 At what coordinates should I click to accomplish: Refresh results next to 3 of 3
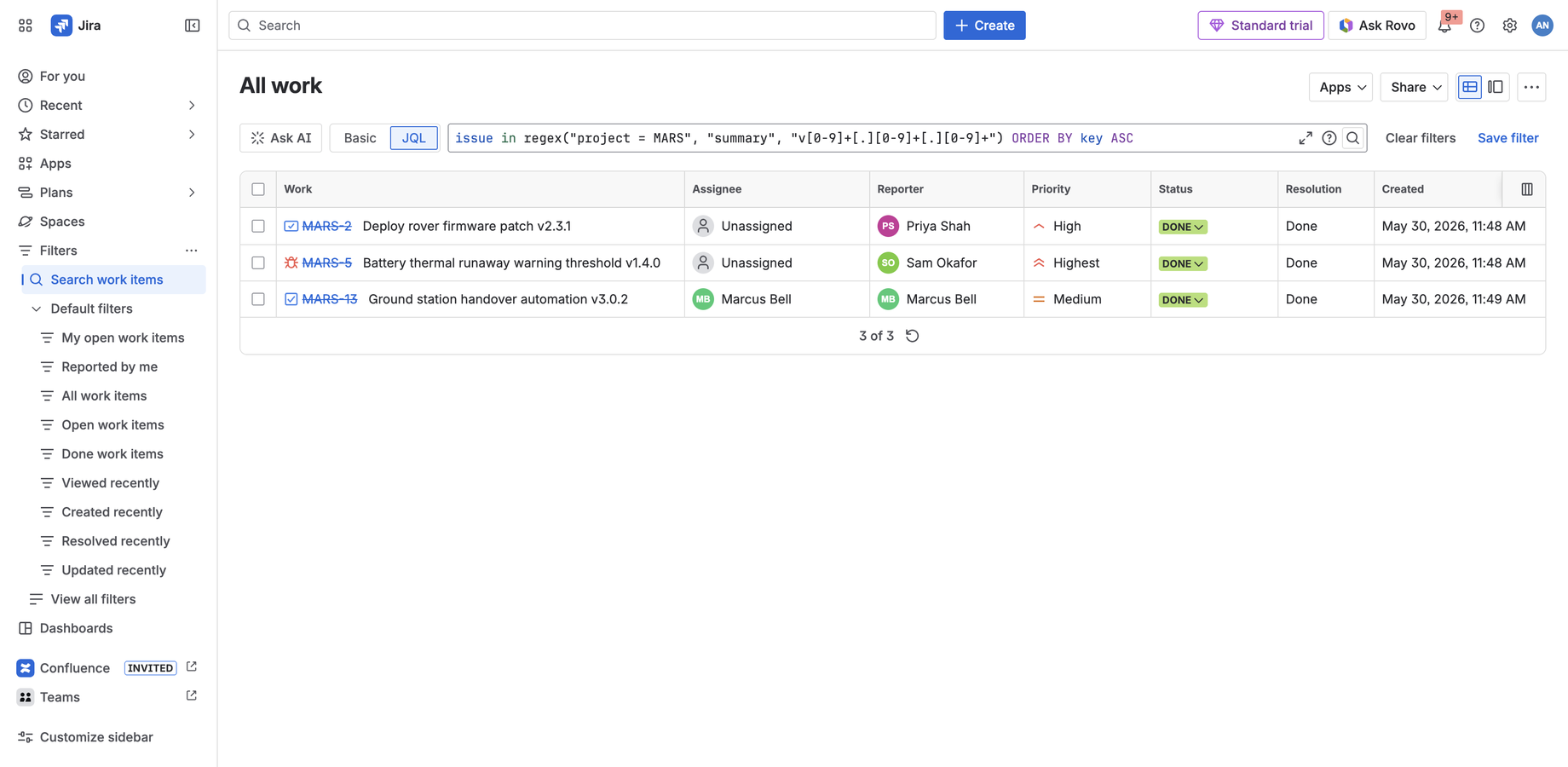[912, 336]
